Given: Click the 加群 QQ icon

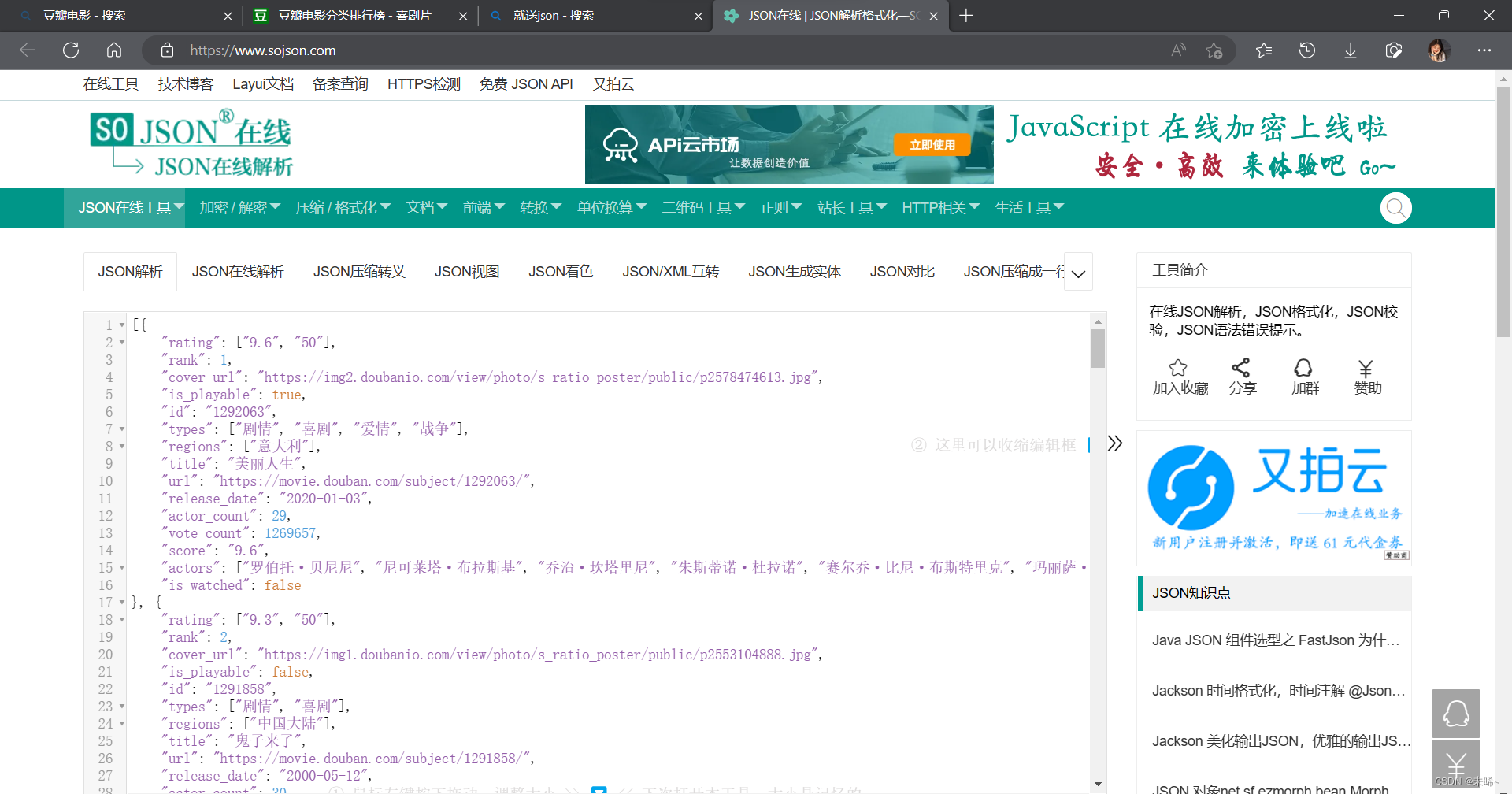Looking at the screenshot, I should click(x=1303, y=368).
